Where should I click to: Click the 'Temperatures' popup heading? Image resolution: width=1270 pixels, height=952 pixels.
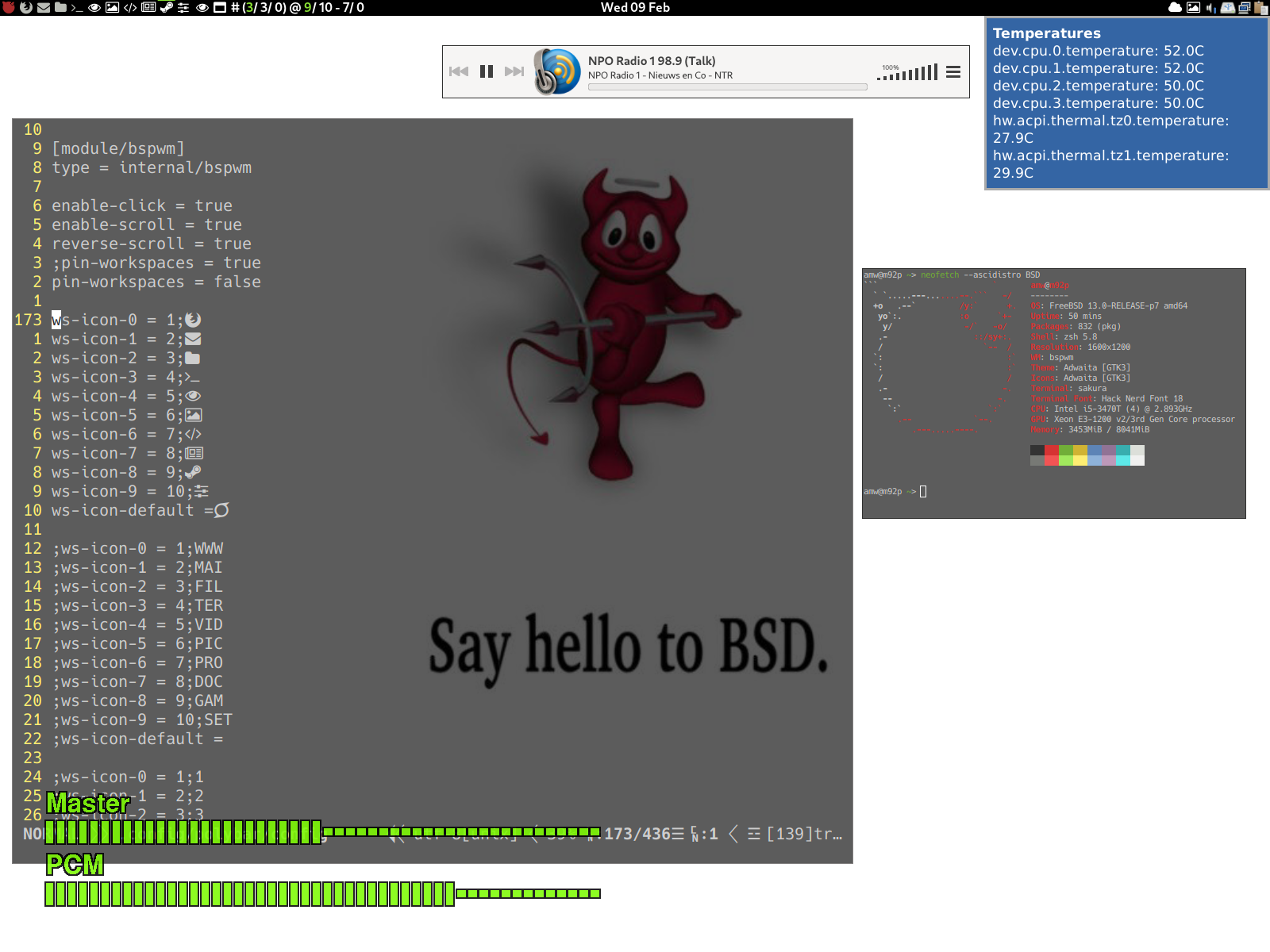click(1047, 33)
